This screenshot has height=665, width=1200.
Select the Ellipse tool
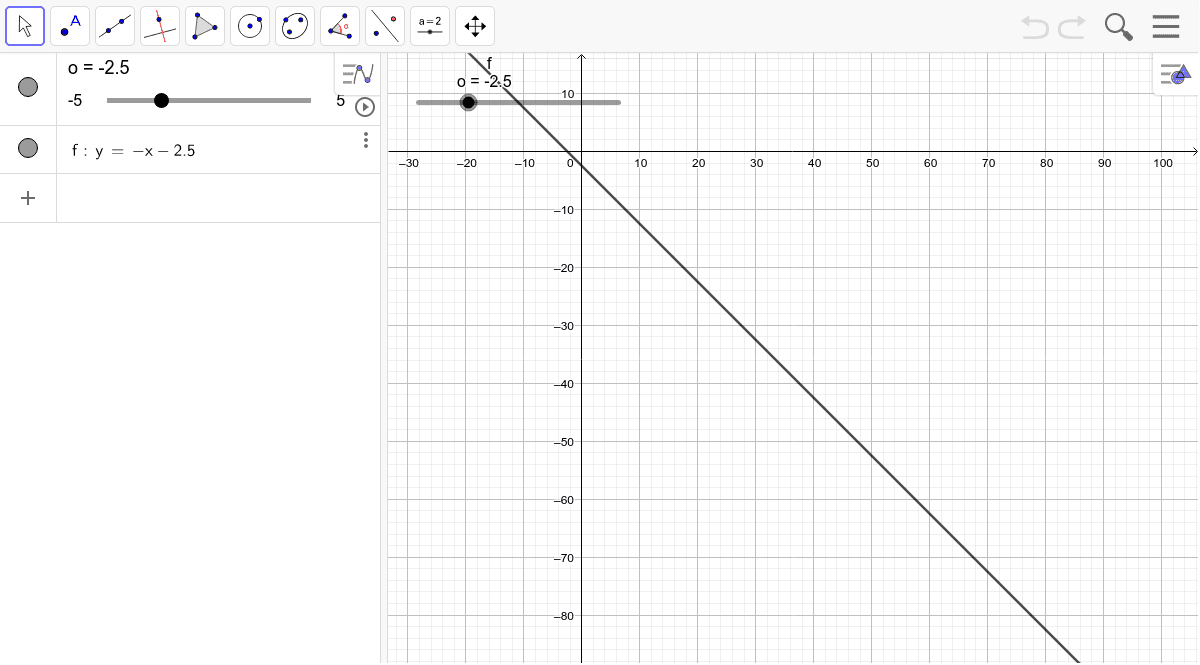click(x=294, y=26)
